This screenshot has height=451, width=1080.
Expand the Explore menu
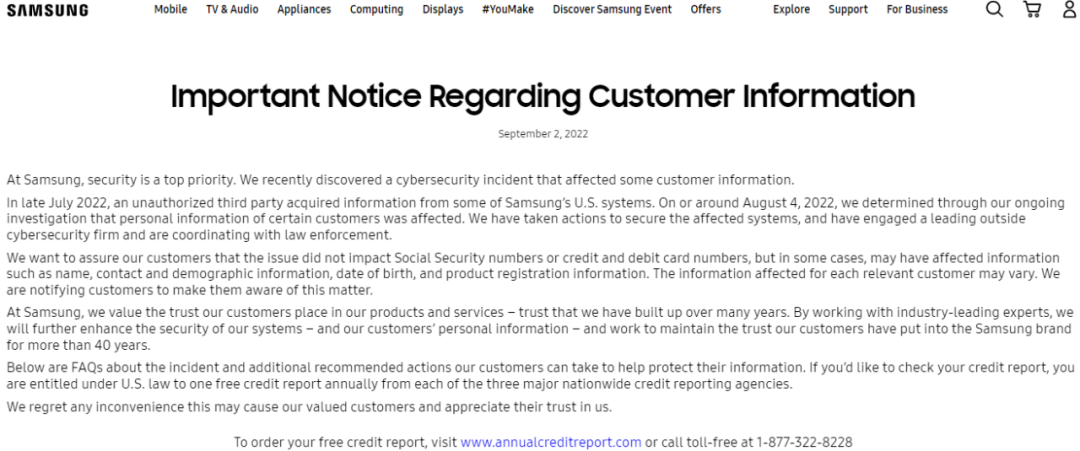[791, 9]
